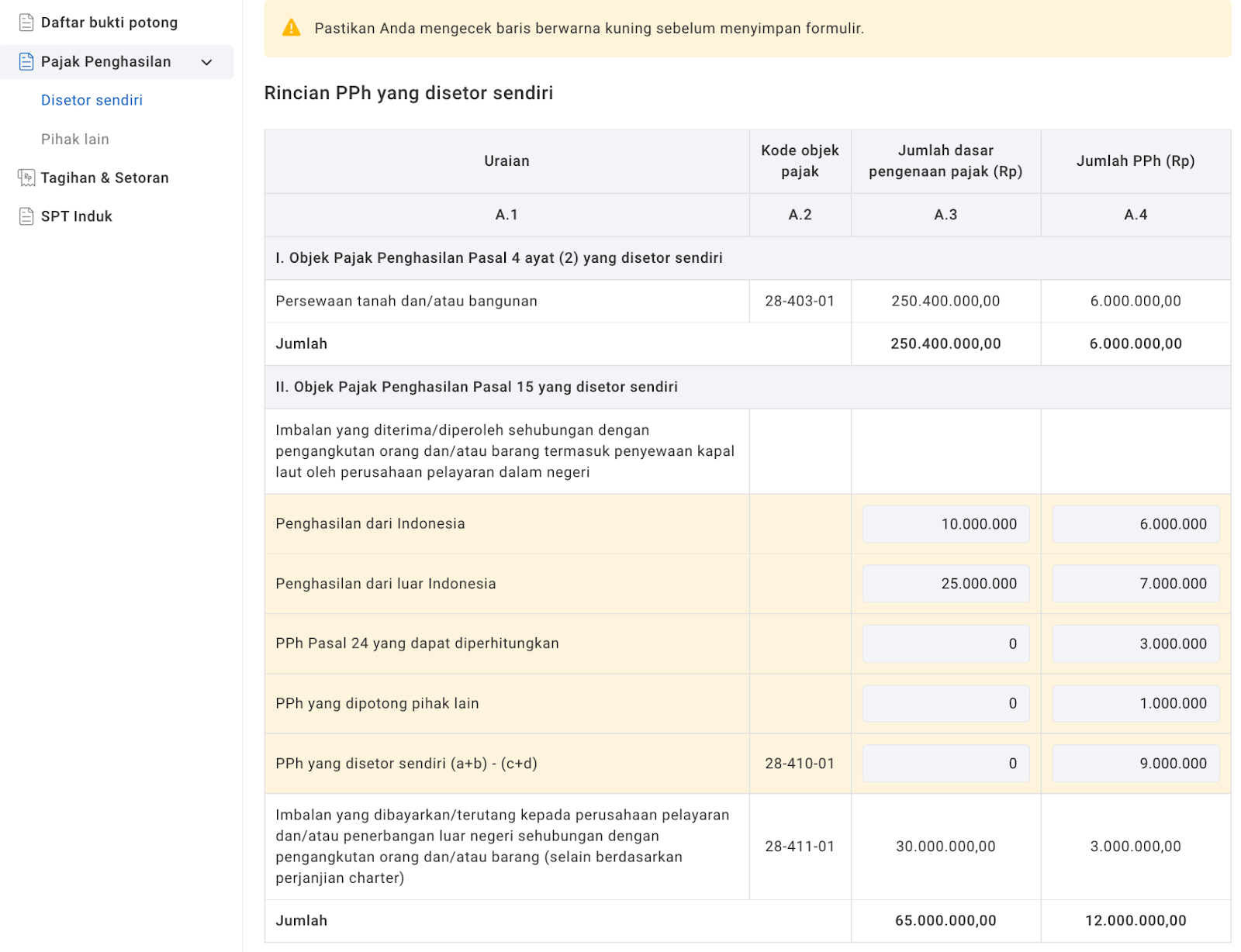1241x952 pixels.
Task: Select the Disetor sendiri submenu link
Action: click(x=92, y=100)
